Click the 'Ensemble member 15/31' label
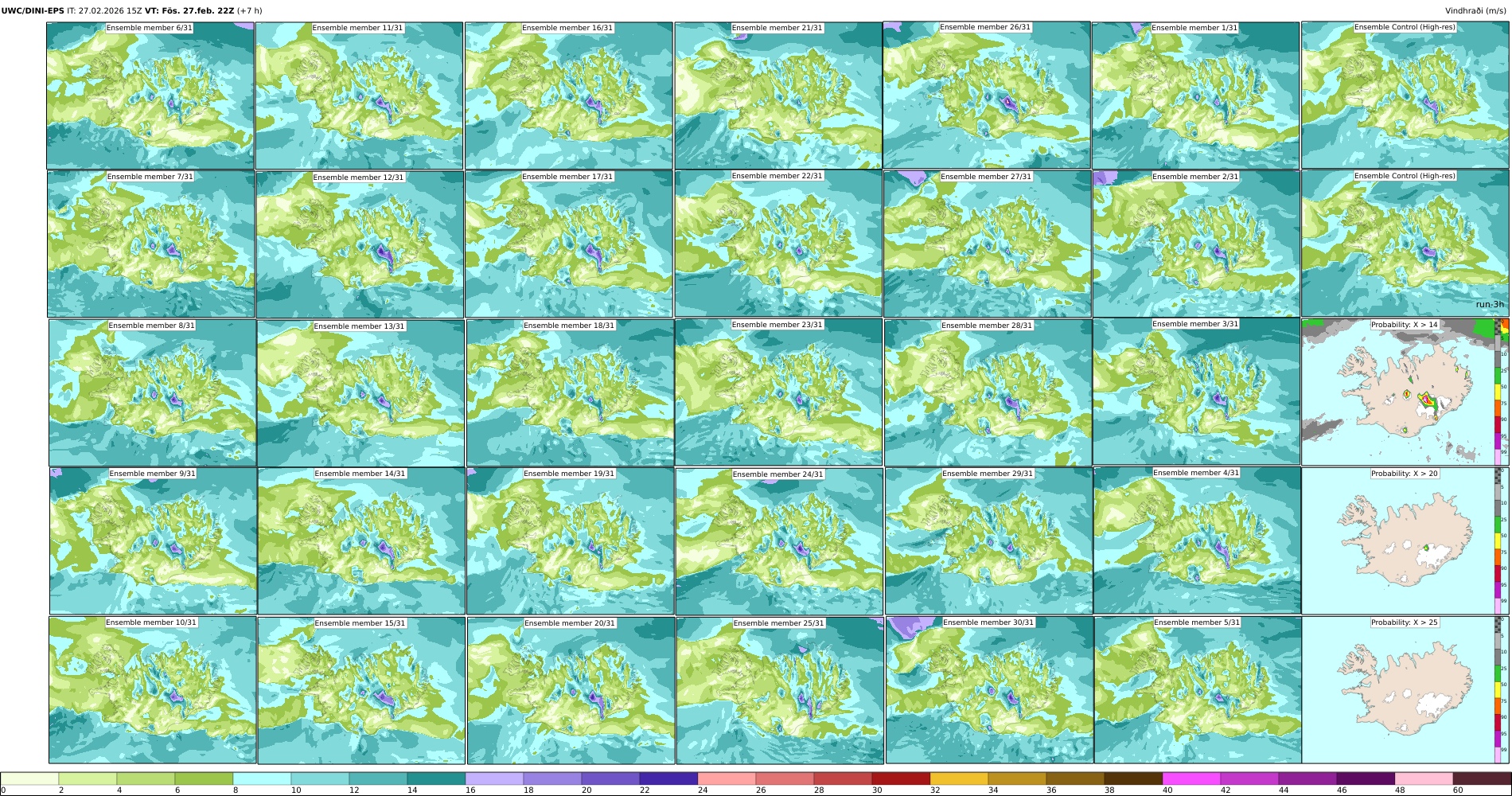This screenshot has height=796, width=1512. (x=360, y=623)
